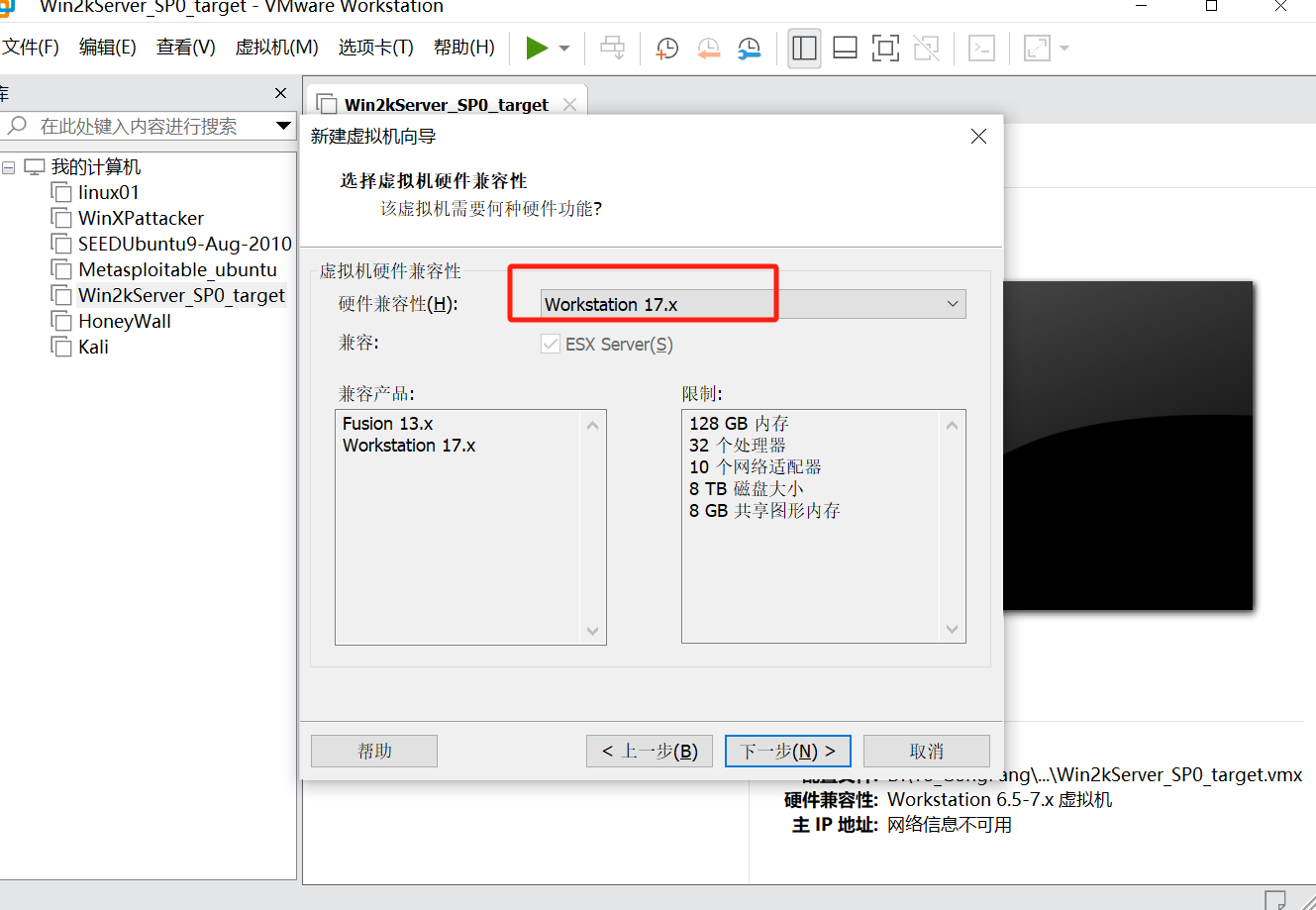Click the 上一步(B) back button

(650, 751)
